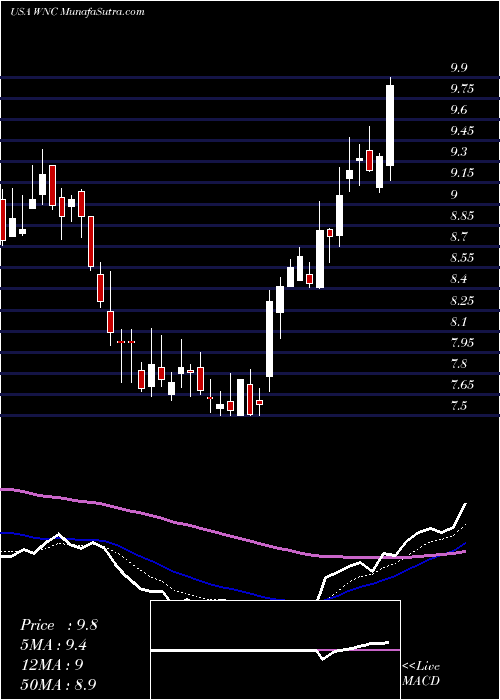Click the 9.3 price axis label
The image size is (500, 700).
(459, 152)
